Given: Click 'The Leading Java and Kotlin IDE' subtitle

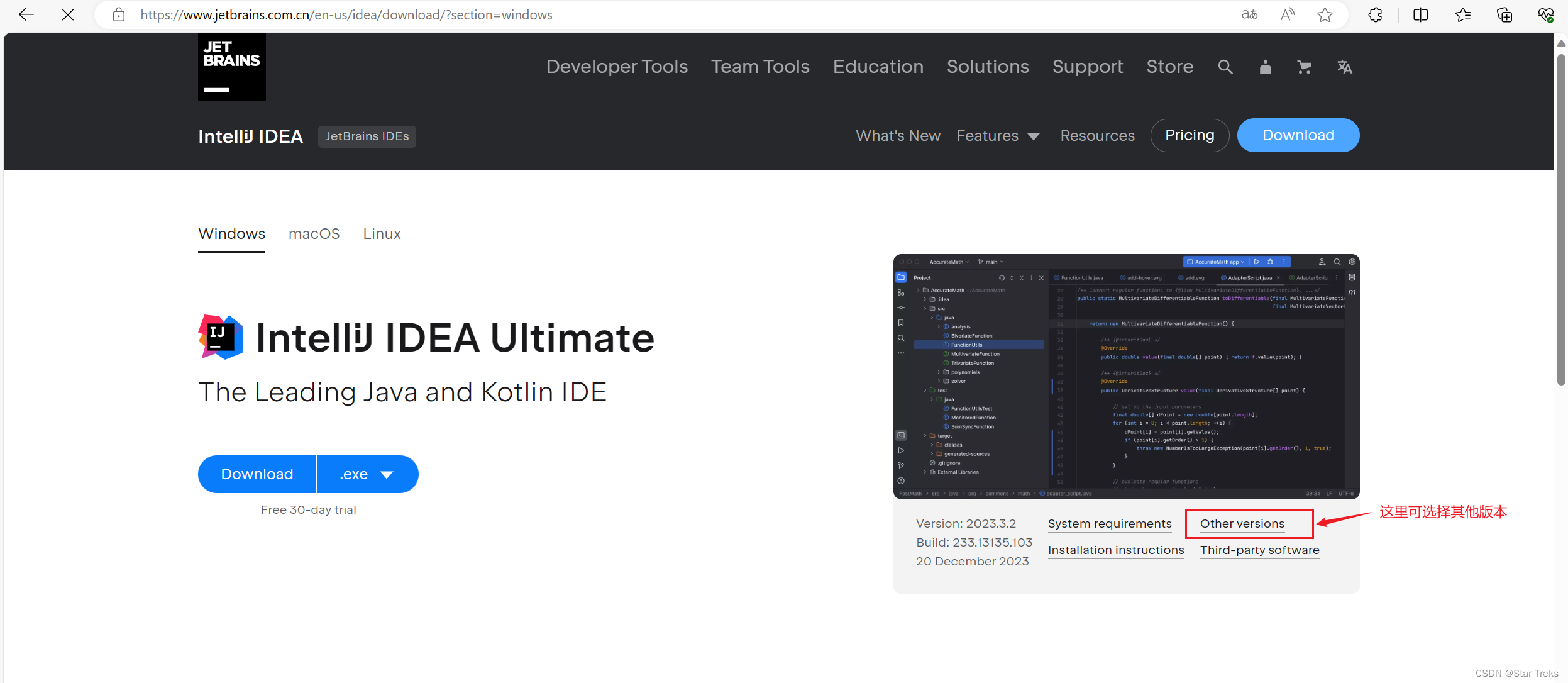Looking at the screenshot, I should pos(402,392).
